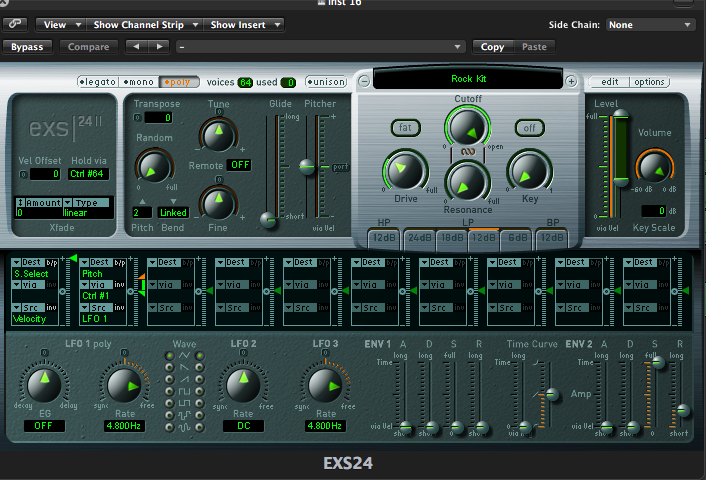Image resolution: width=706 pixels, height=480 pixels.
Task: Toggle via inv on Pitch modulation slot
Action: 119,285
